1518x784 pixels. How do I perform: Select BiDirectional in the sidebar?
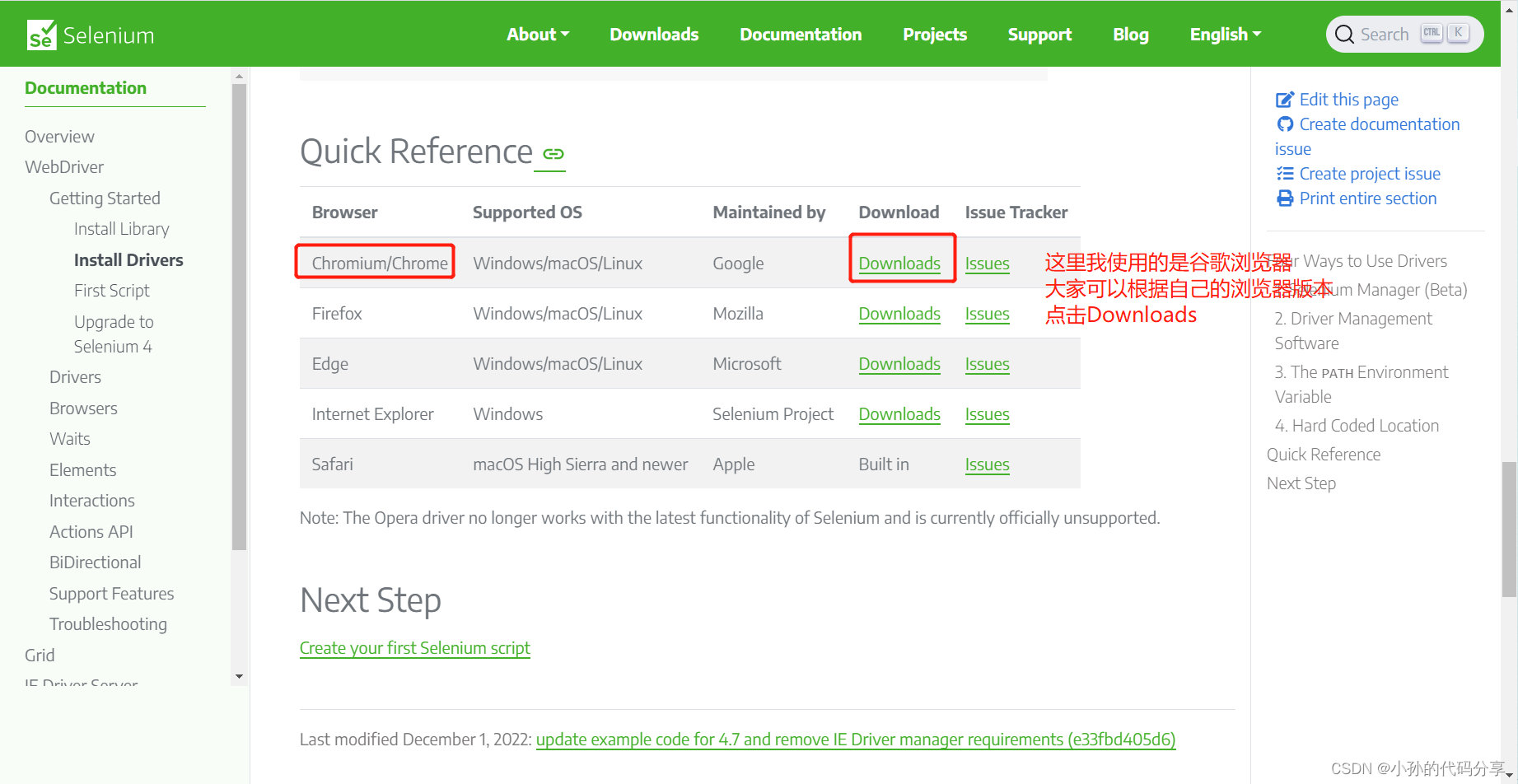point(95,562)
